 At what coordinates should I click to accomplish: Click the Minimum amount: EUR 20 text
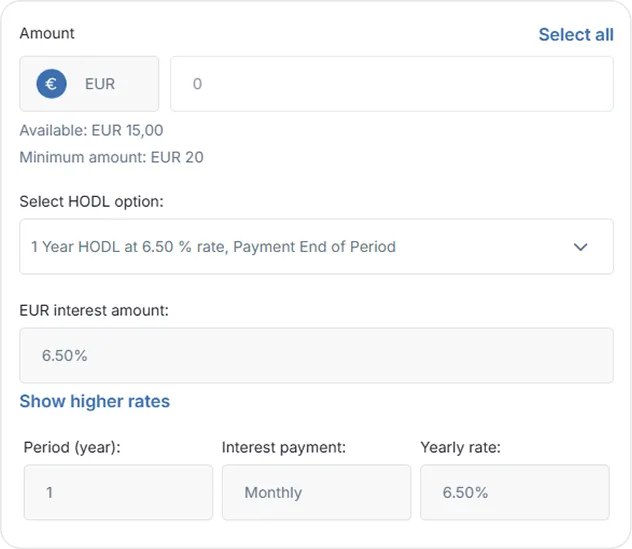[x=112, y=158]
